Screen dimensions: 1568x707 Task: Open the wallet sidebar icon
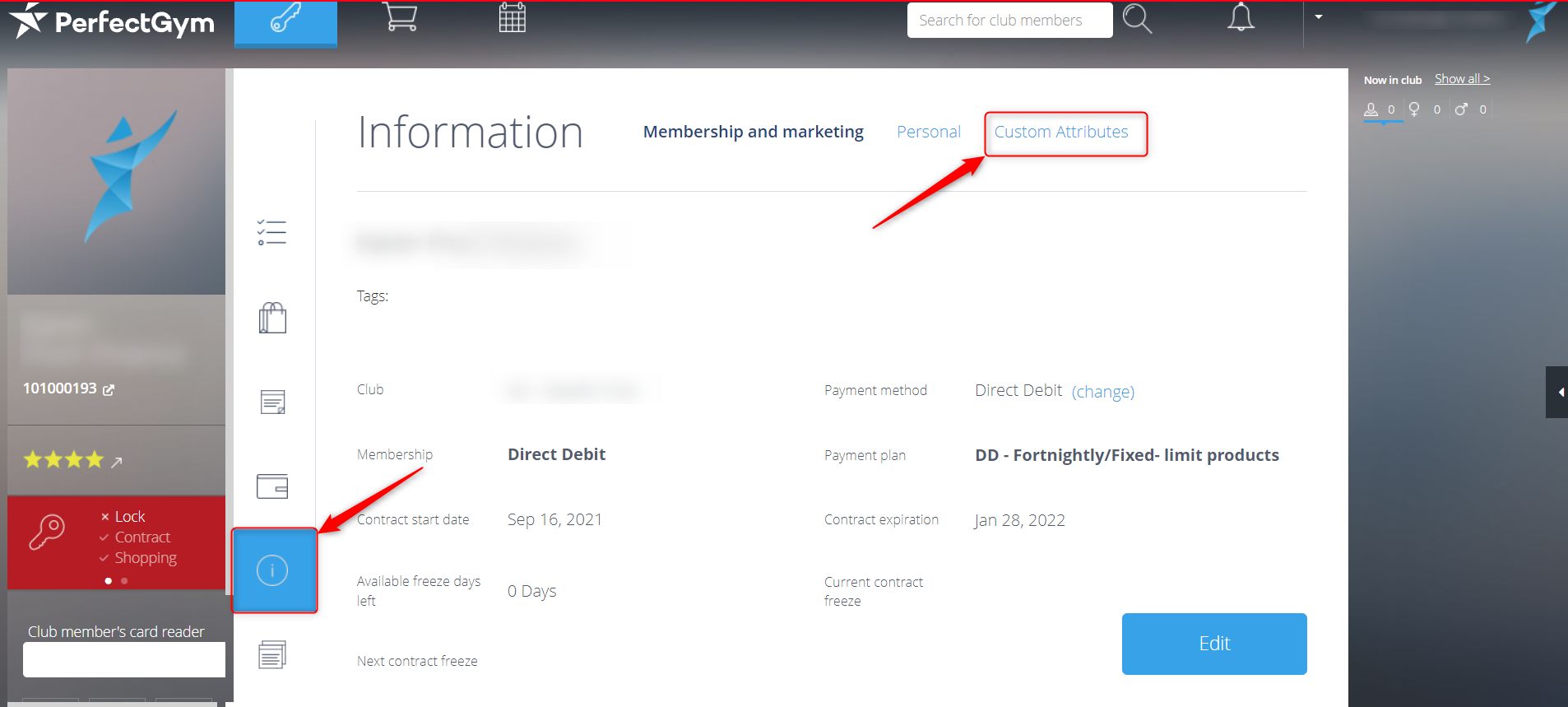(x=272, y=486)
